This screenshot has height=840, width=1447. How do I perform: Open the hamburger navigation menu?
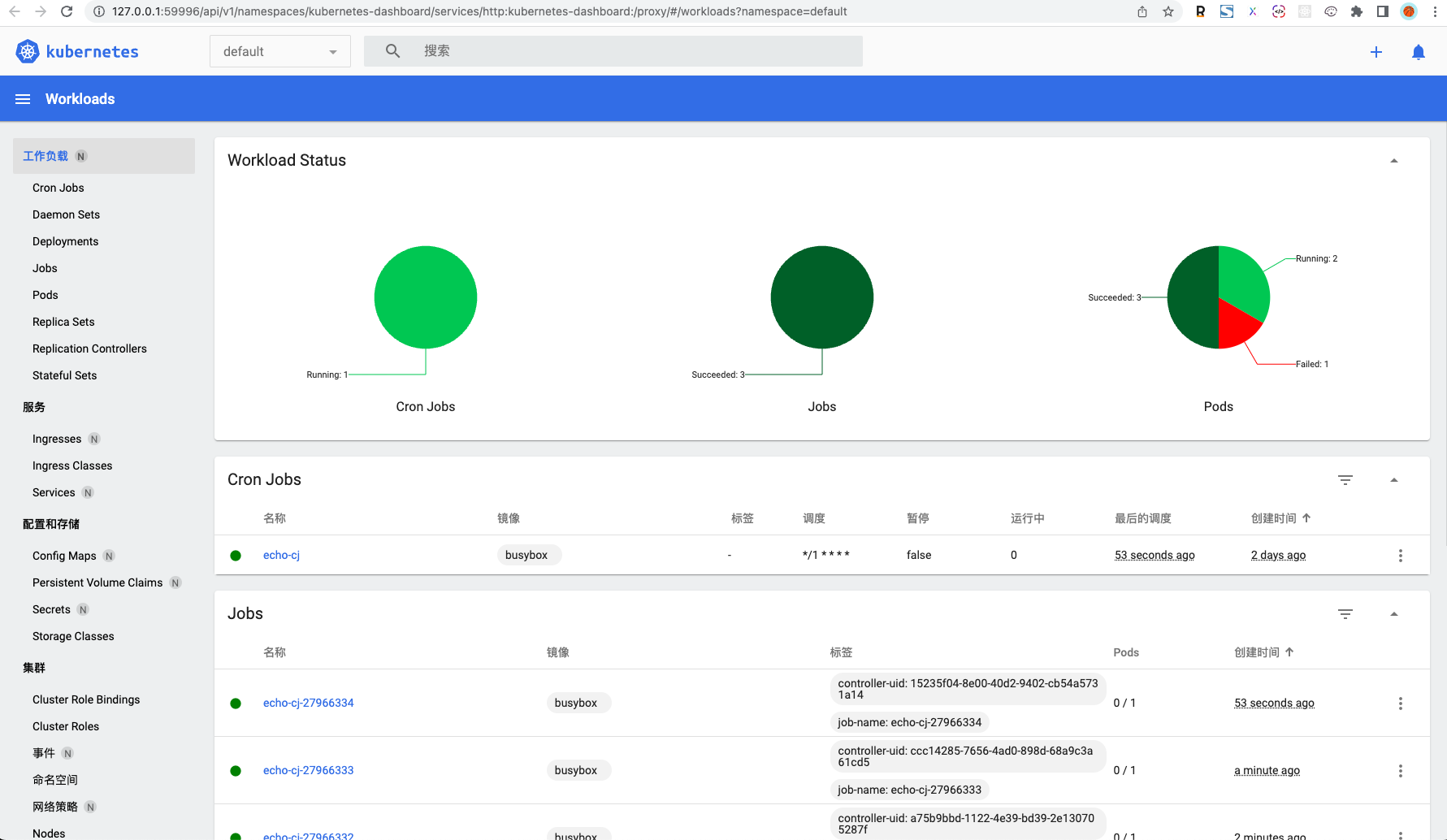coord(23,99)
